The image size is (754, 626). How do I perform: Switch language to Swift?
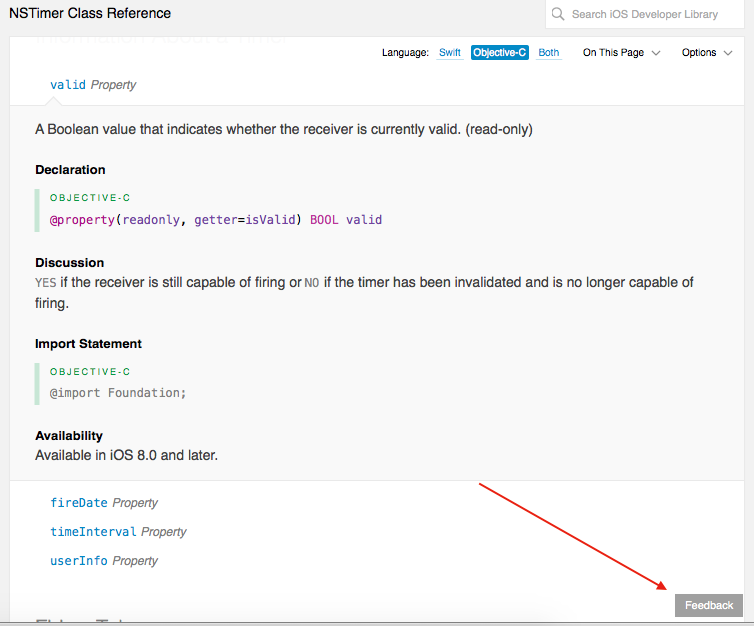tap(450, 52)
